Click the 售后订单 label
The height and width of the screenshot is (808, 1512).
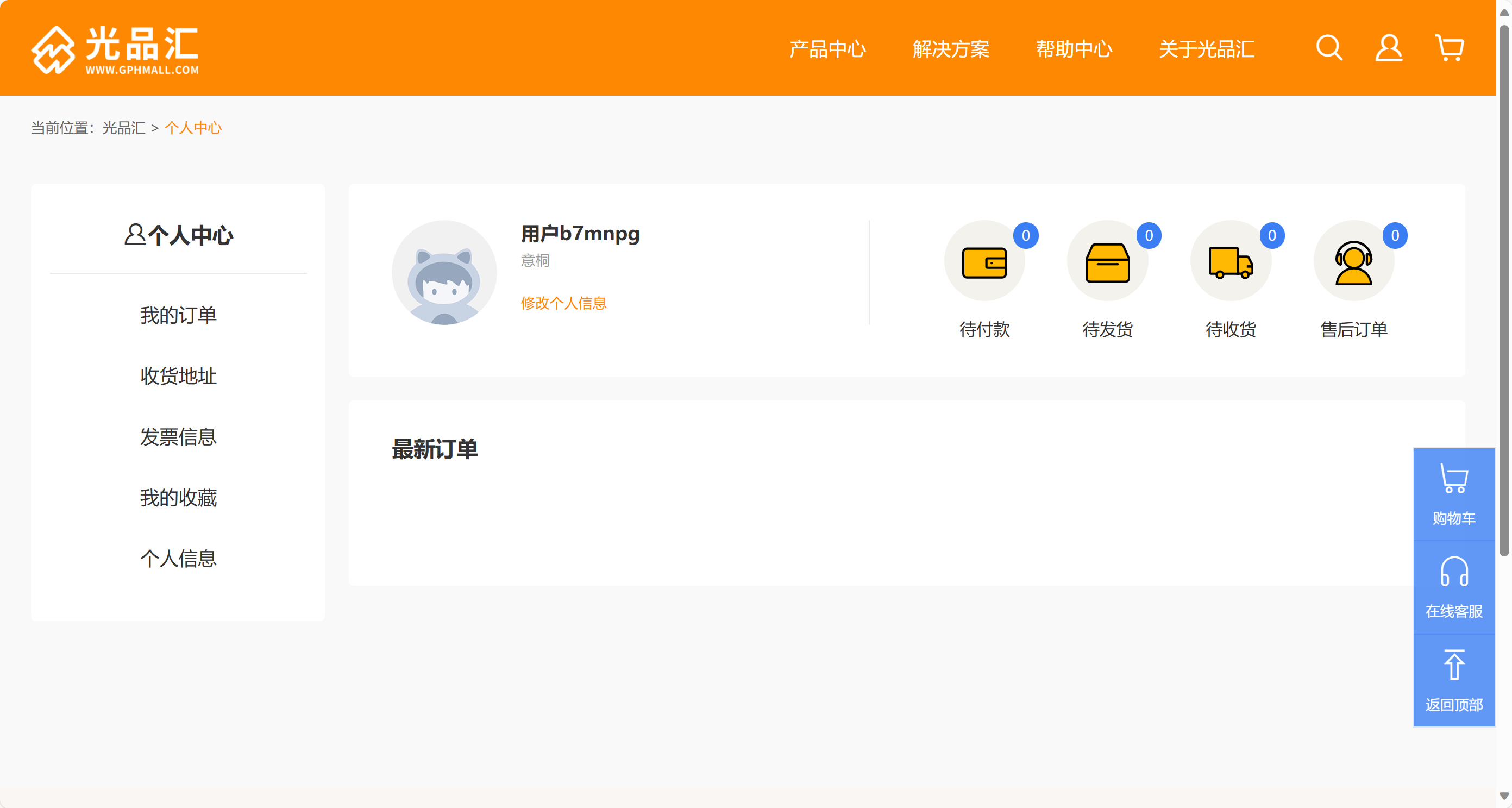(x=1353, y=329)
